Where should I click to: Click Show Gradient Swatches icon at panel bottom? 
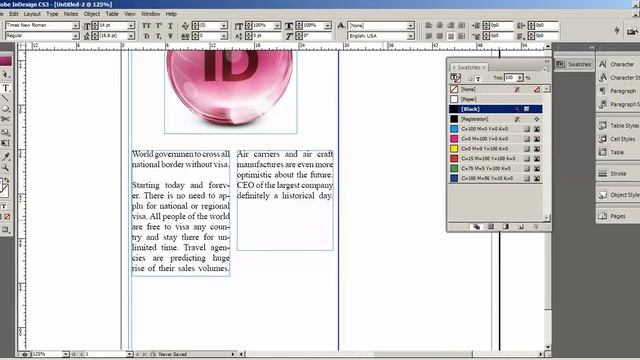(506, 227)
